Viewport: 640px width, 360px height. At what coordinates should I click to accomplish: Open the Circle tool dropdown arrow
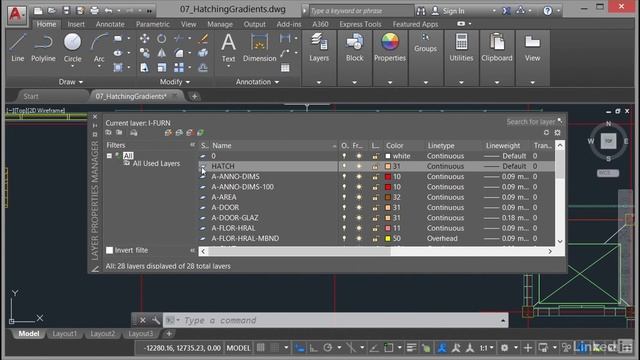(72, 67)
